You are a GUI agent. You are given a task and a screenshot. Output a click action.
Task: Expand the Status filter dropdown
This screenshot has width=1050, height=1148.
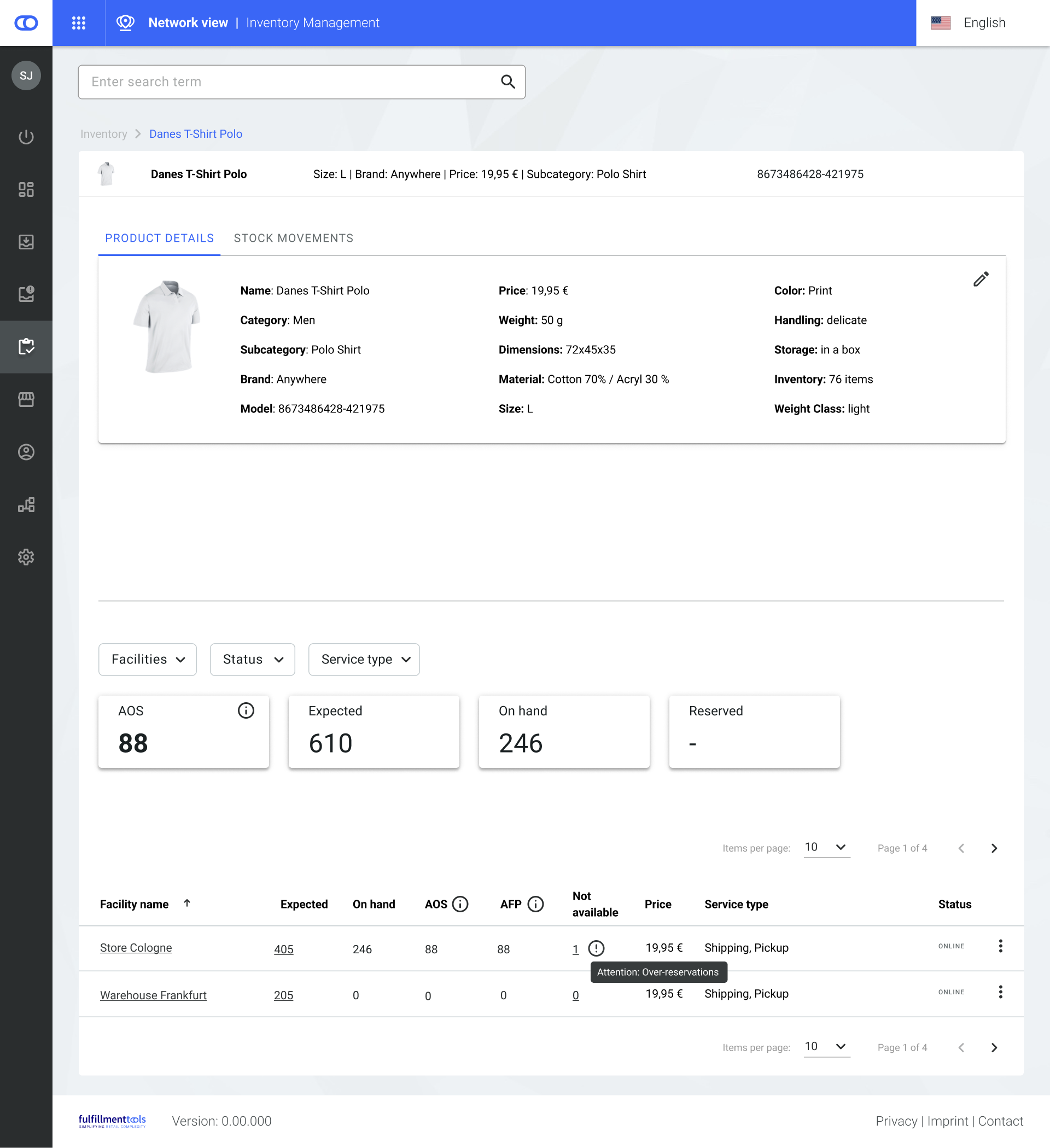tap(252, 660)
